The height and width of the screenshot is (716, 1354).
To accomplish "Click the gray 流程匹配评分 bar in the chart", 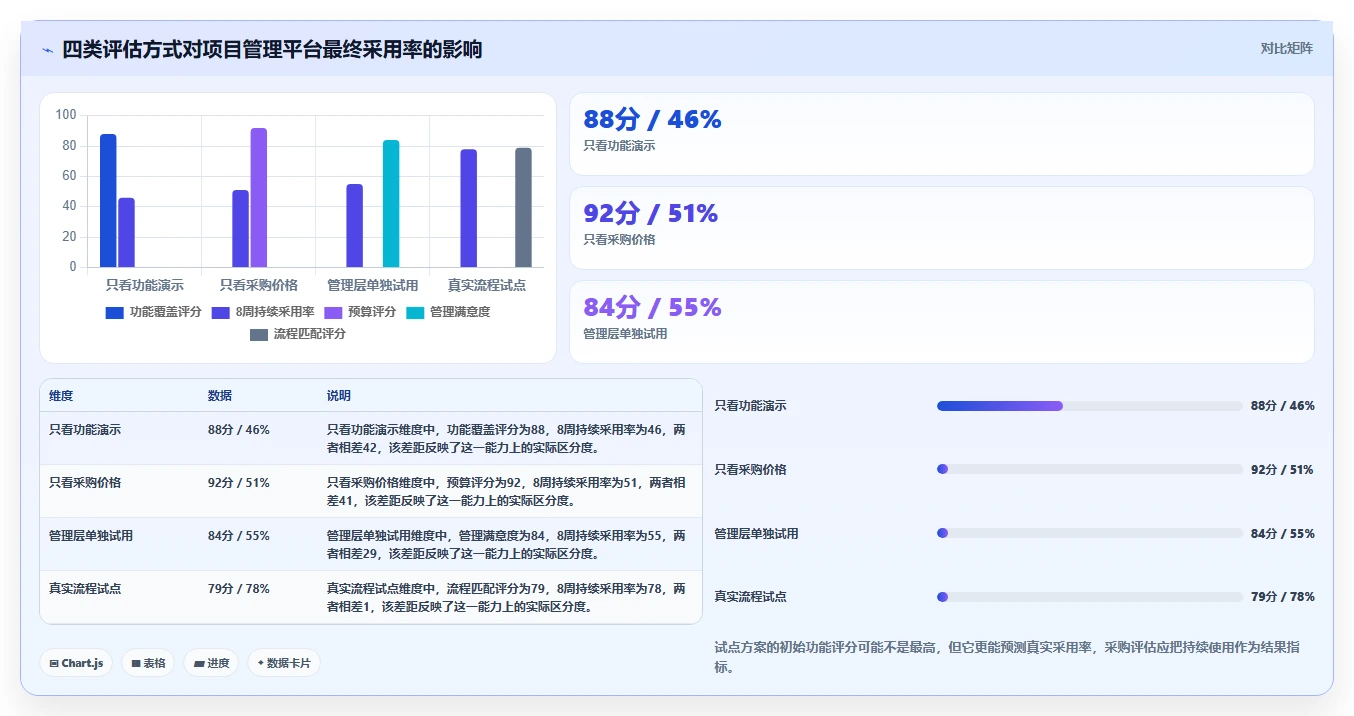I will (x=523, y=207).
